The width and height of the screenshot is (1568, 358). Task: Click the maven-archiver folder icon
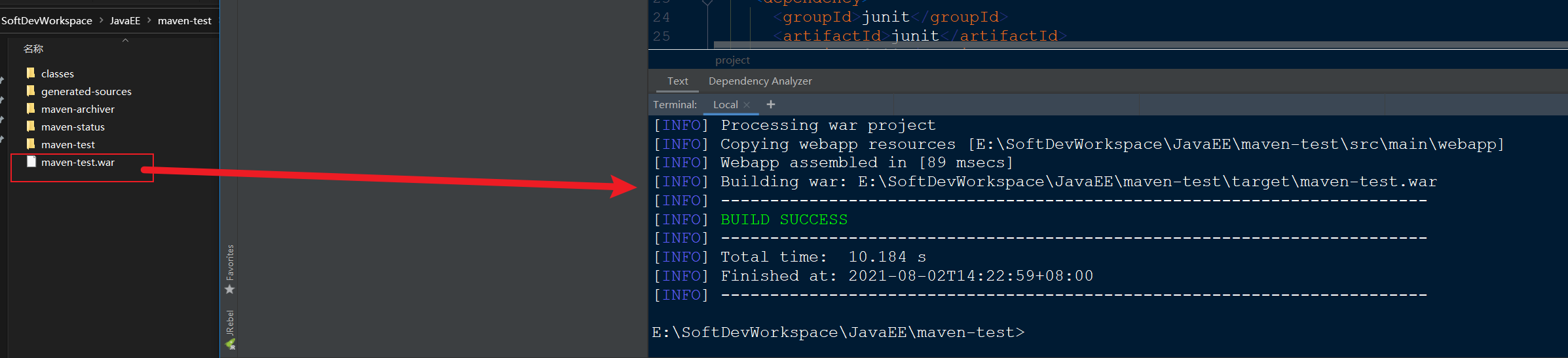coord(31,108)
